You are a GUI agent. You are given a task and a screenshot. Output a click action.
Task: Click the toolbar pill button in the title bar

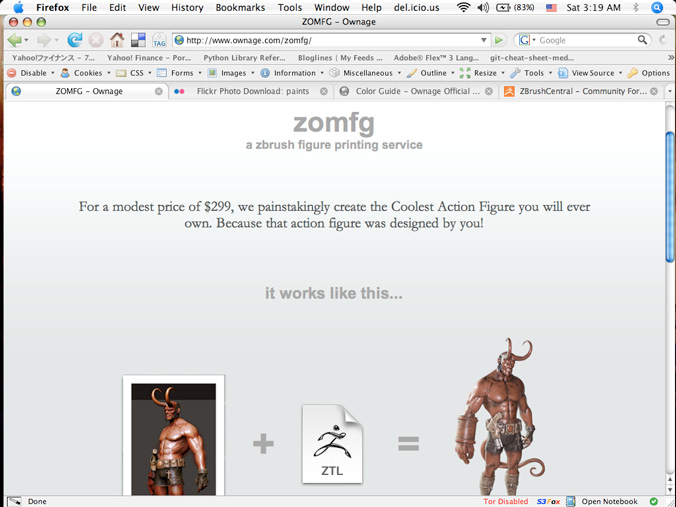(663, 22)
